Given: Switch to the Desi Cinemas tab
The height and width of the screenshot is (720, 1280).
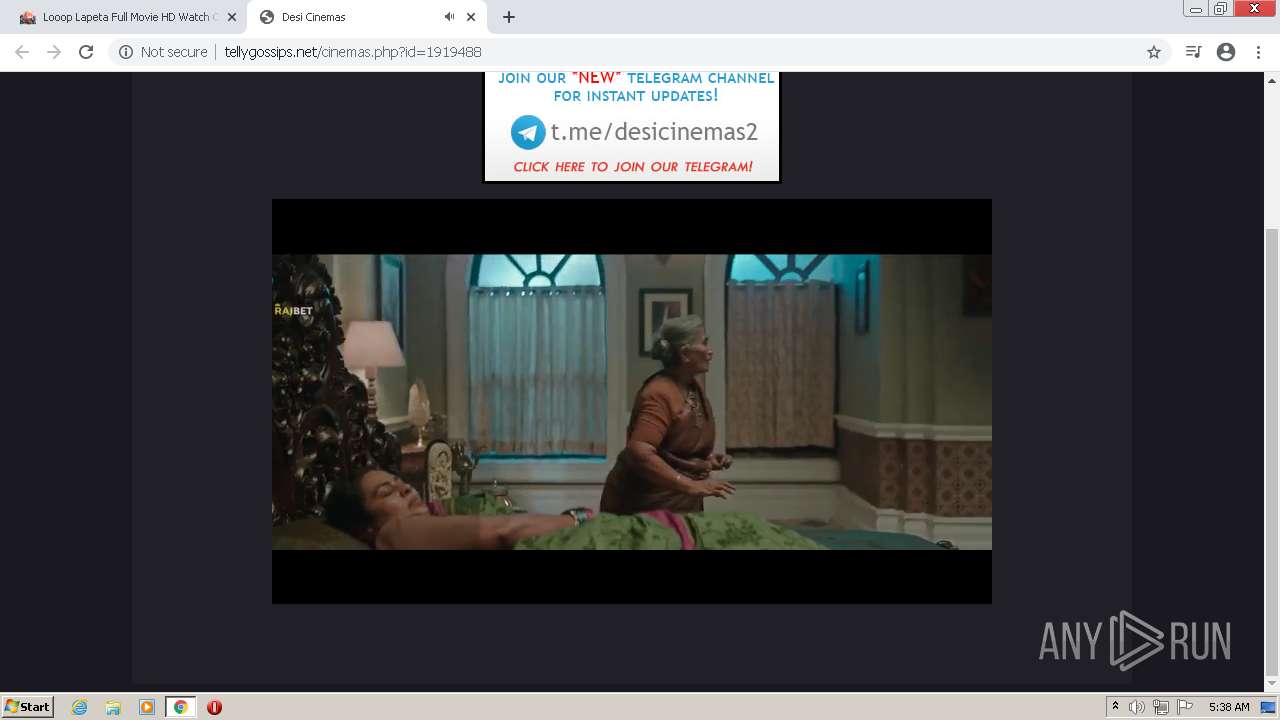Looking at the screenshot, I should 368,17.
